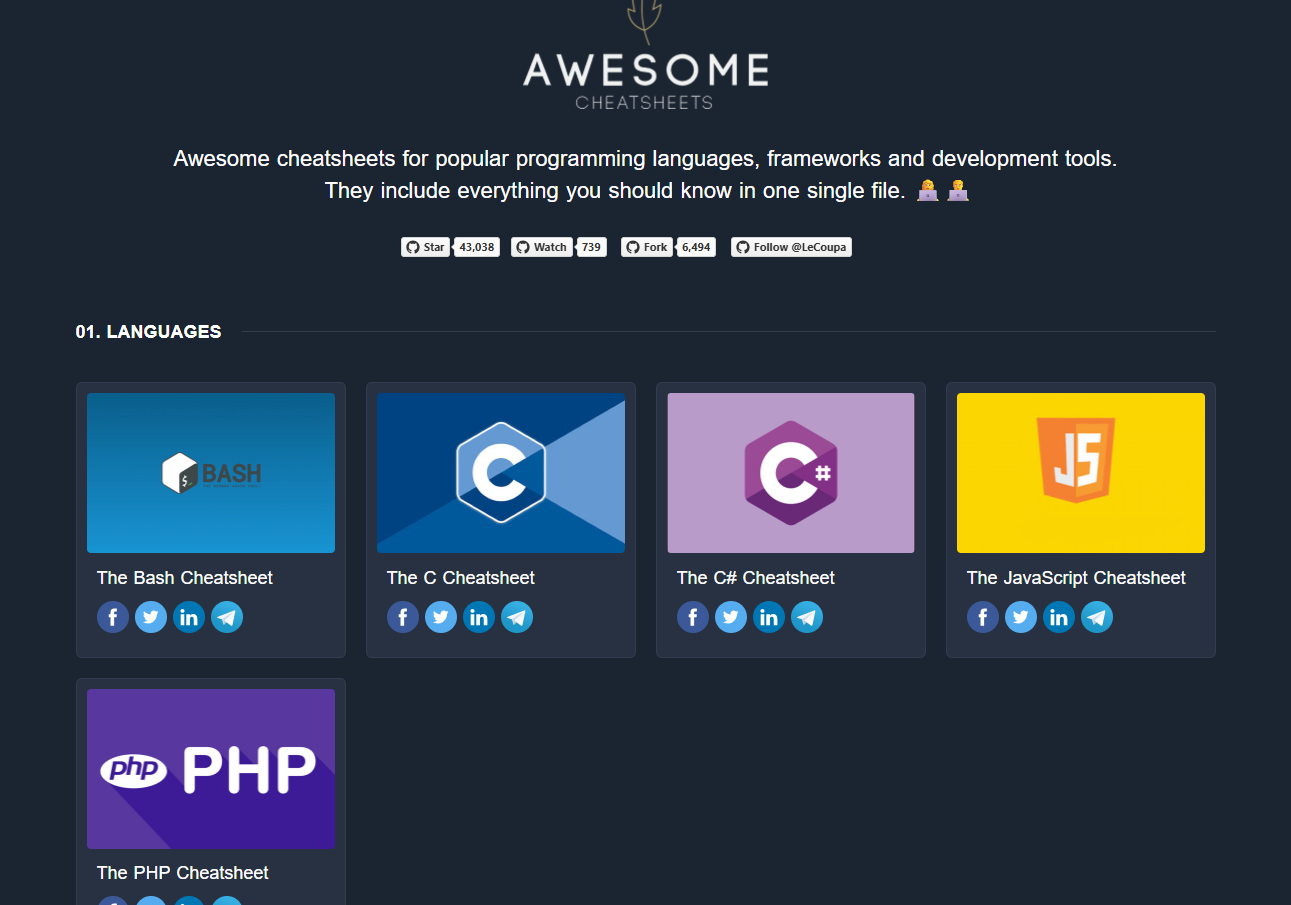The width and height of the screenshot is (1291, 905).
Task: Open The JavaScript Cheatsheet title link
Action: (1076, 578)
